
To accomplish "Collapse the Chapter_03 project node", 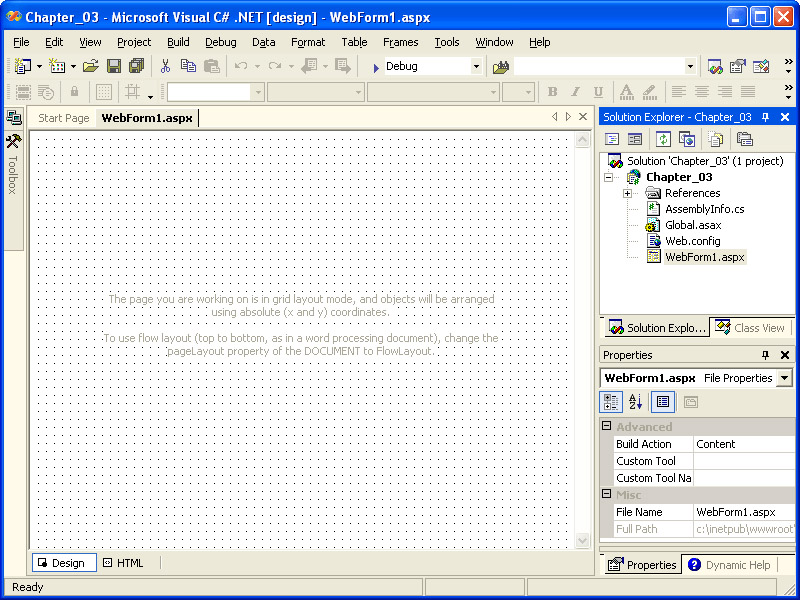I will click(608, 177).
